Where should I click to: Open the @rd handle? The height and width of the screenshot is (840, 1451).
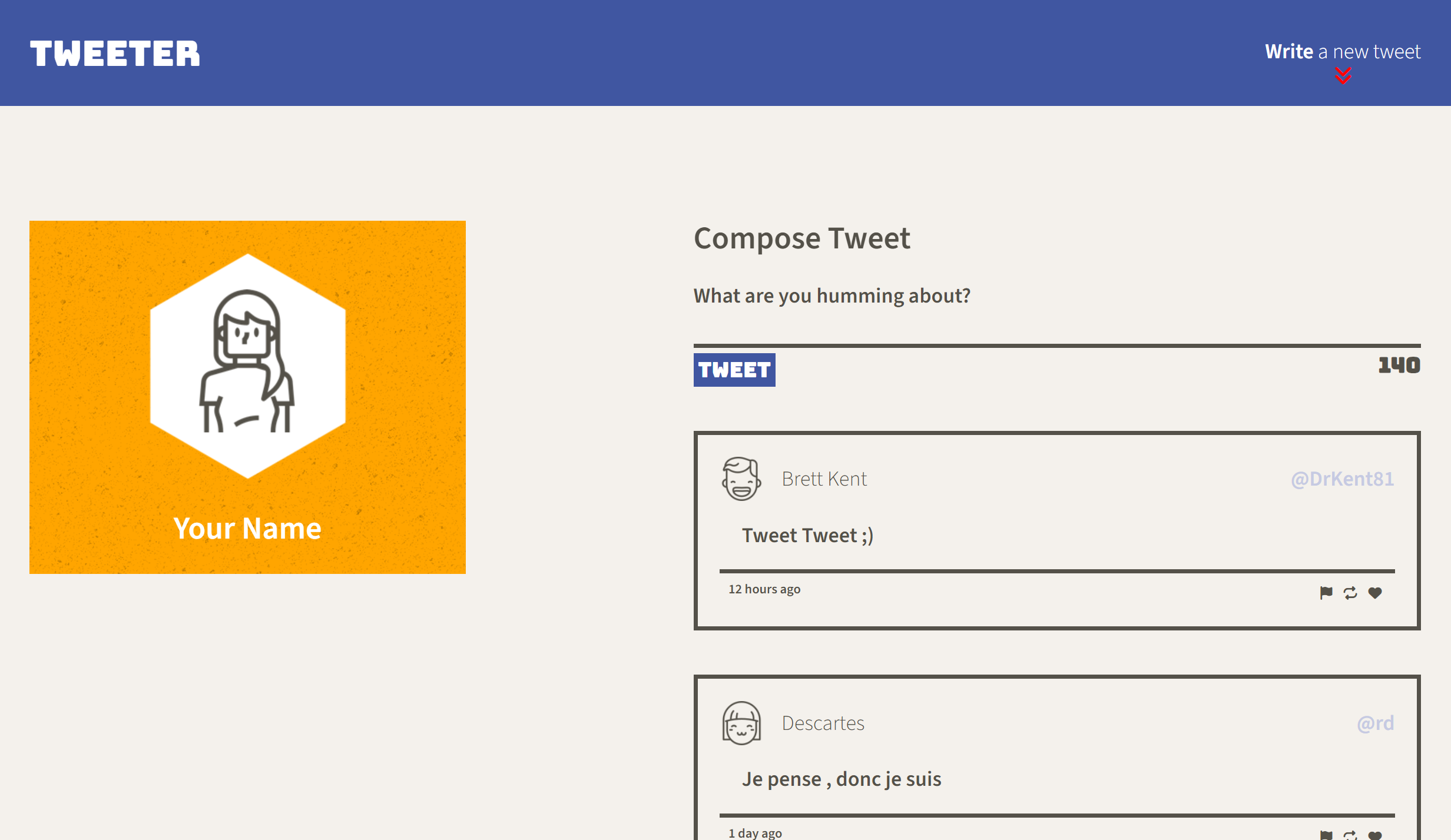[x=1375, y=723]
